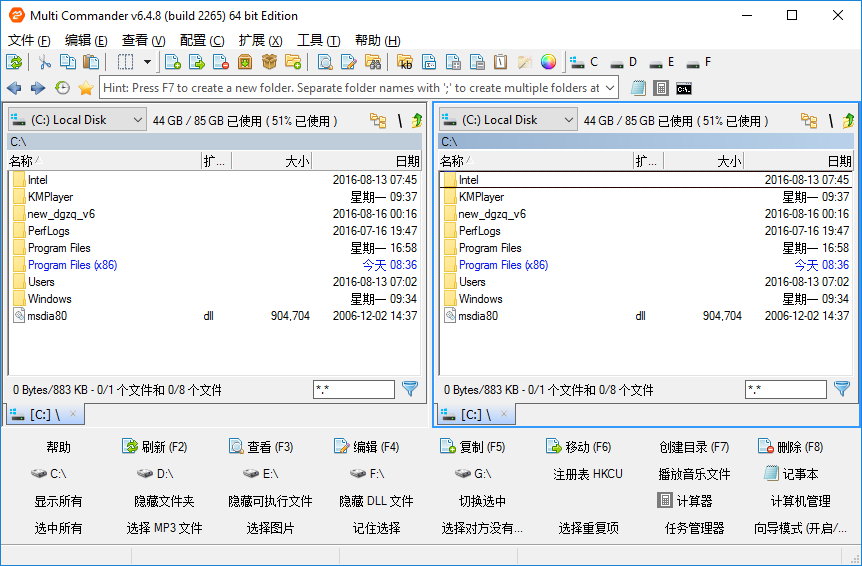This screenshot has width=862, height=566.
Task: Select KMPlayer folder in left panel
Action: tap(214, 197)
